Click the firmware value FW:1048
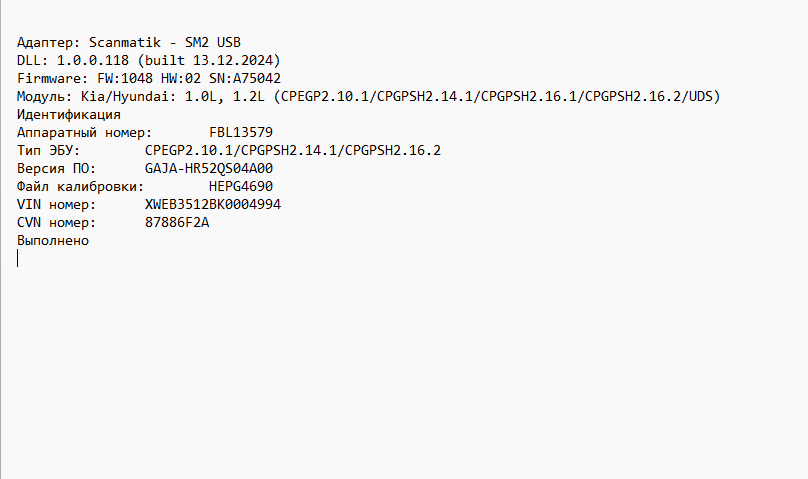Image resolution: width=808 pixels, height=479 pixels. point(125,79)
